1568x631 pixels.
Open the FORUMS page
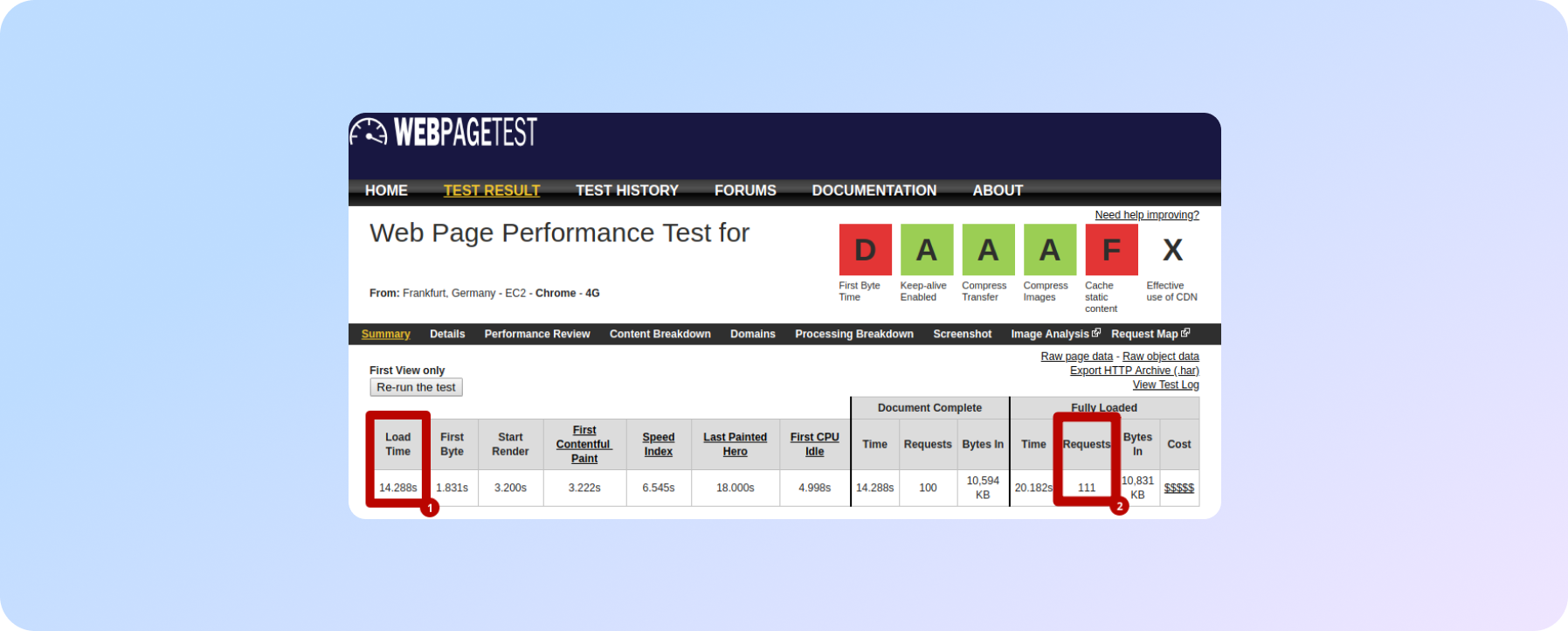coord(745,191)
